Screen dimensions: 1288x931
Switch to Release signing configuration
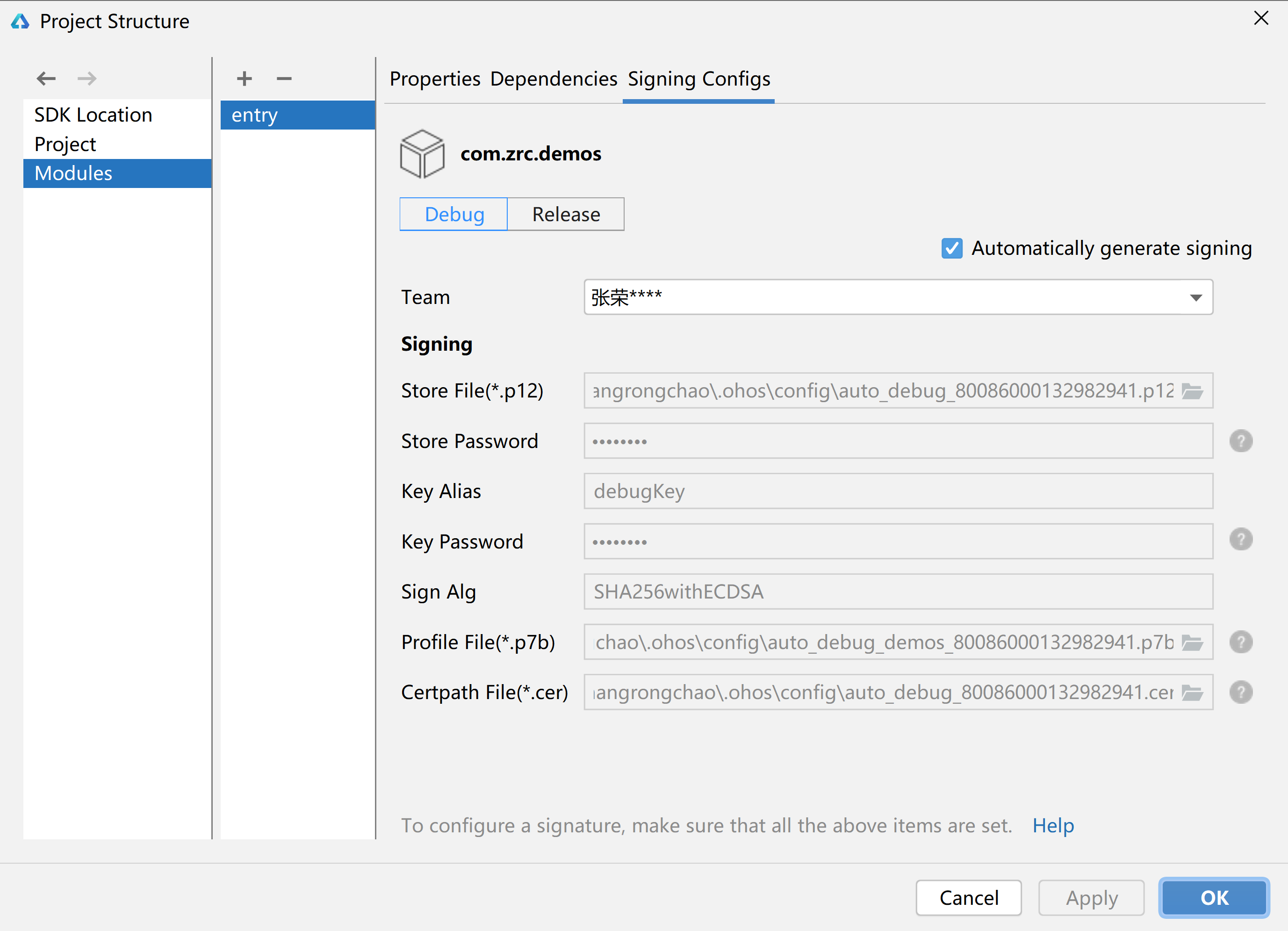[x=566, y=213]
